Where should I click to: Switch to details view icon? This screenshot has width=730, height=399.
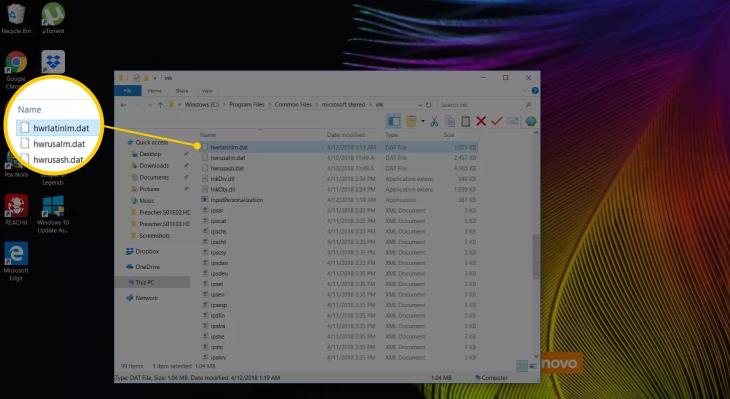[x=522, y=366]
